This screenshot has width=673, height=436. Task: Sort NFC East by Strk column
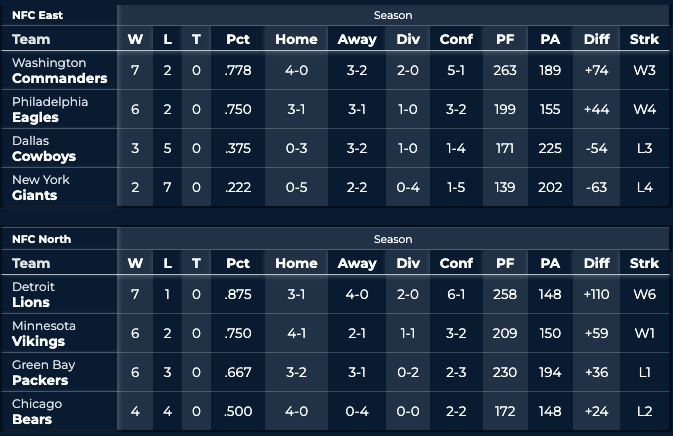click(645, 39)
